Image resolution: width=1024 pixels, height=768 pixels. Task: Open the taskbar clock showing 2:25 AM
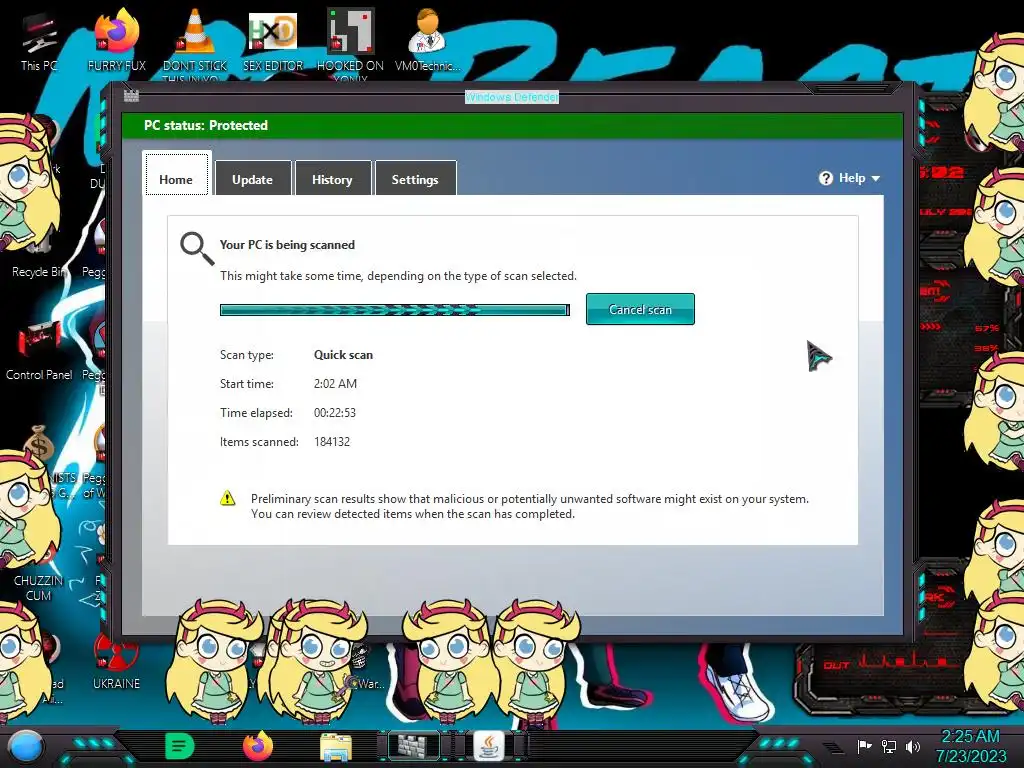971,746
